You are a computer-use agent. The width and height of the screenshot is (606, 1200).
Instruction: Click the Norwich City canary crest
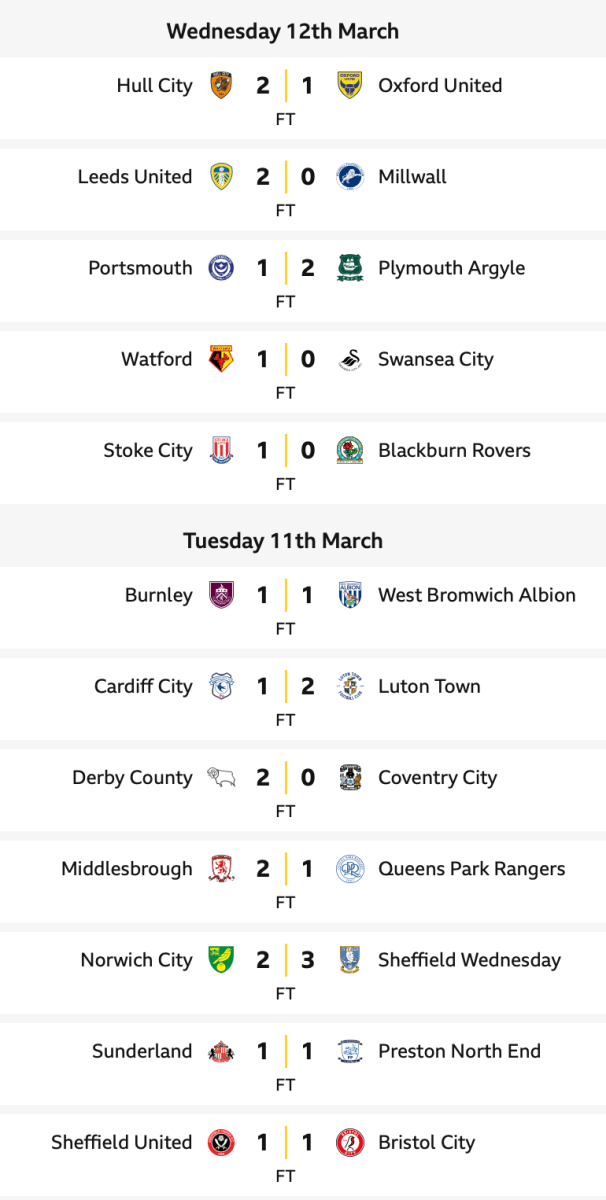[x=221, y=960]
